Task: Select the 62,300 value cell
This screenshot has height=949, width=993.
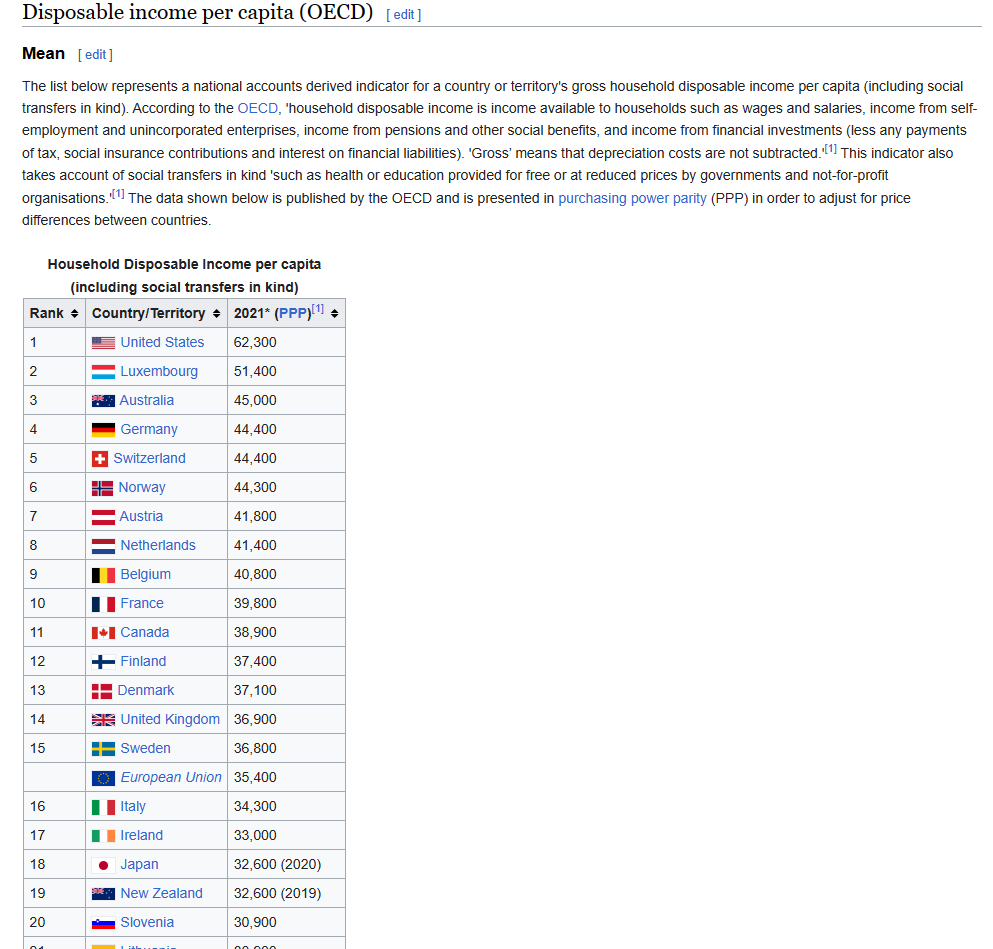Action: [286, 343]
